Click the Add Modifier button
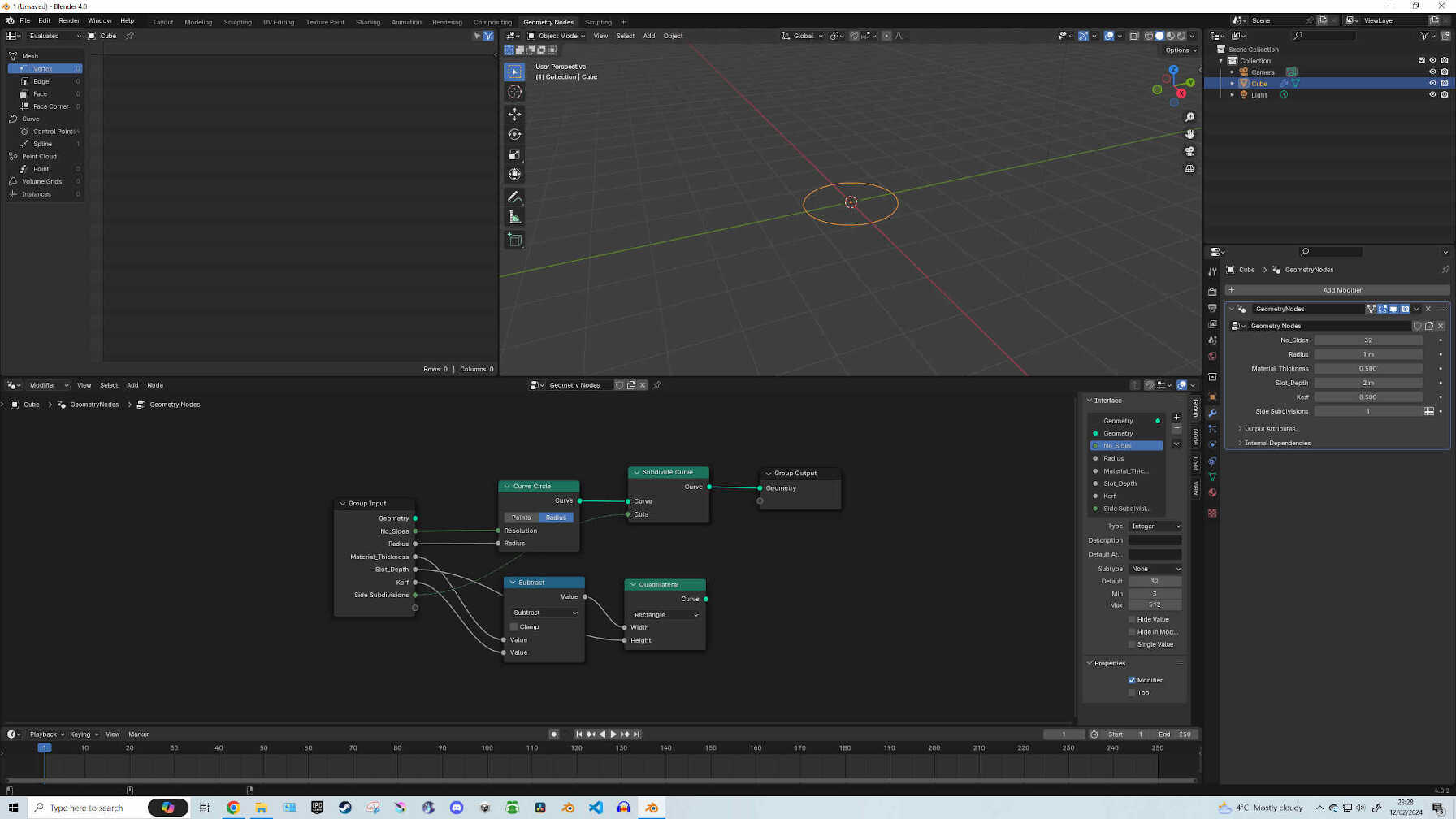Viewport: 1456px width, 819px height. tap(1337, 290)
